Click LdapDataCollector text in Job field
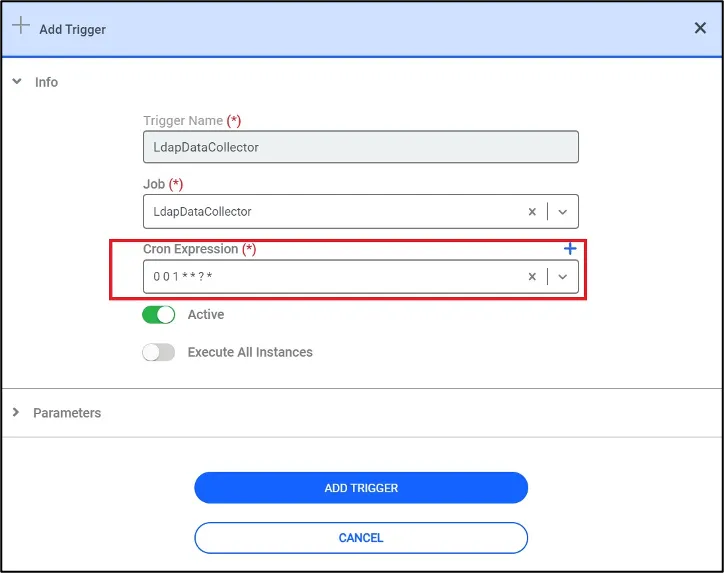 202,211
